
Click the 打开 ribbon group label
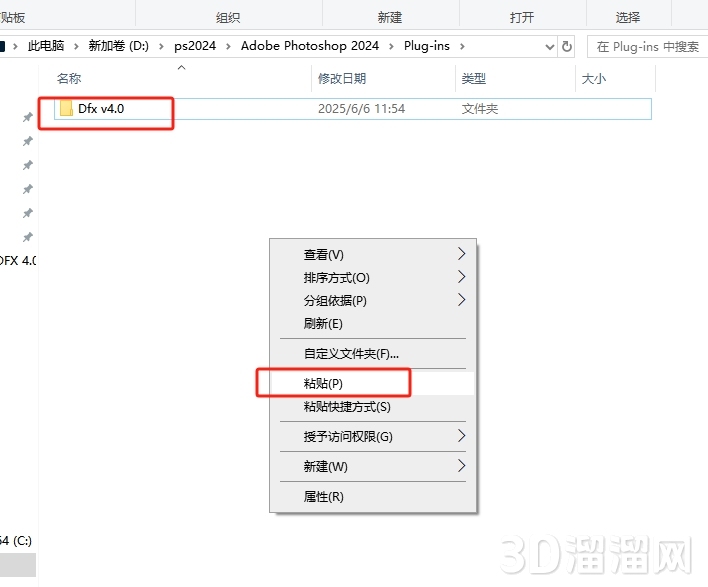(522, 18)
